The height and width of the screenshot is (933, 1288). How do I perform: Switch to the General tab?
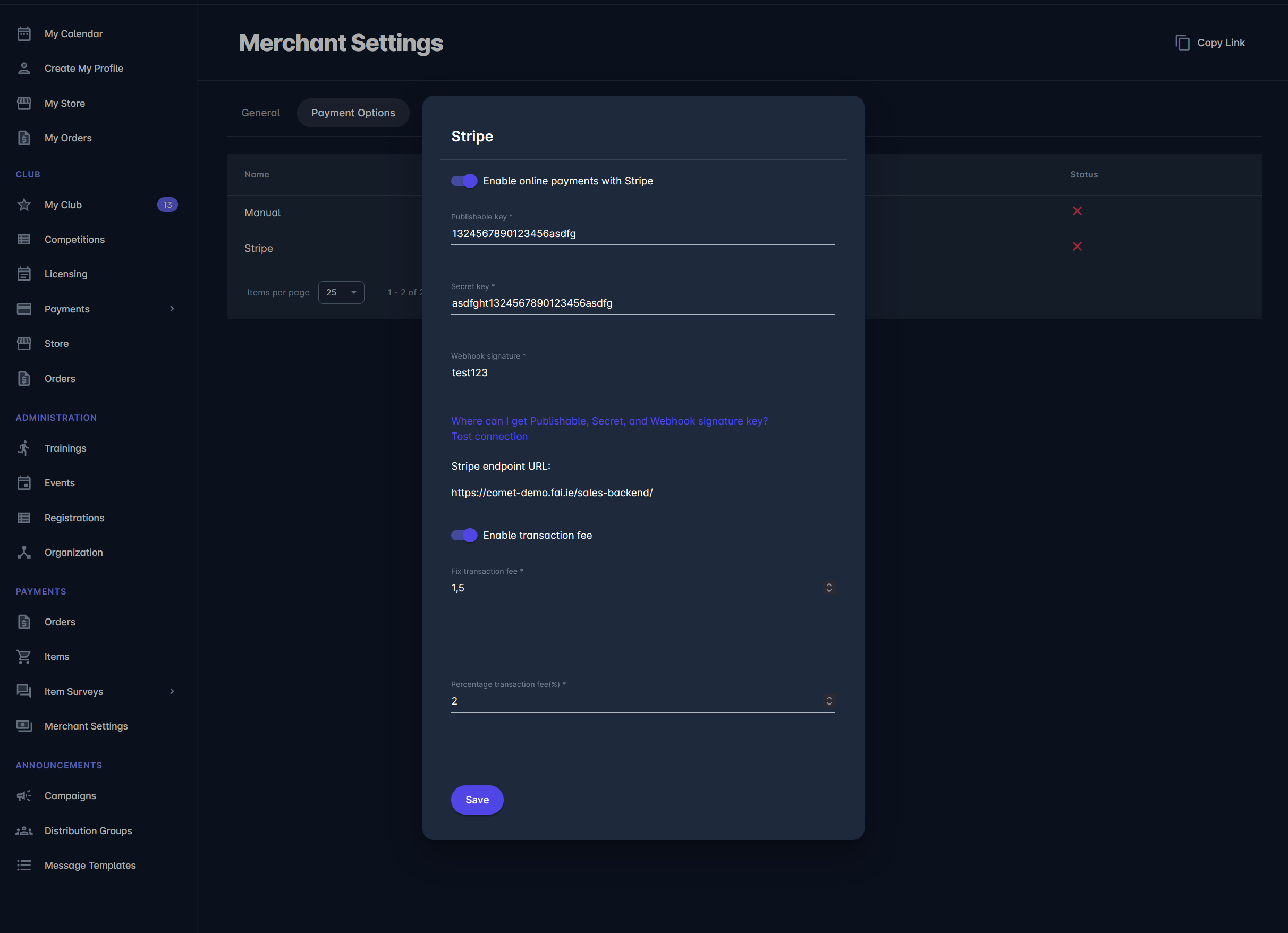[x=261, y=113]
